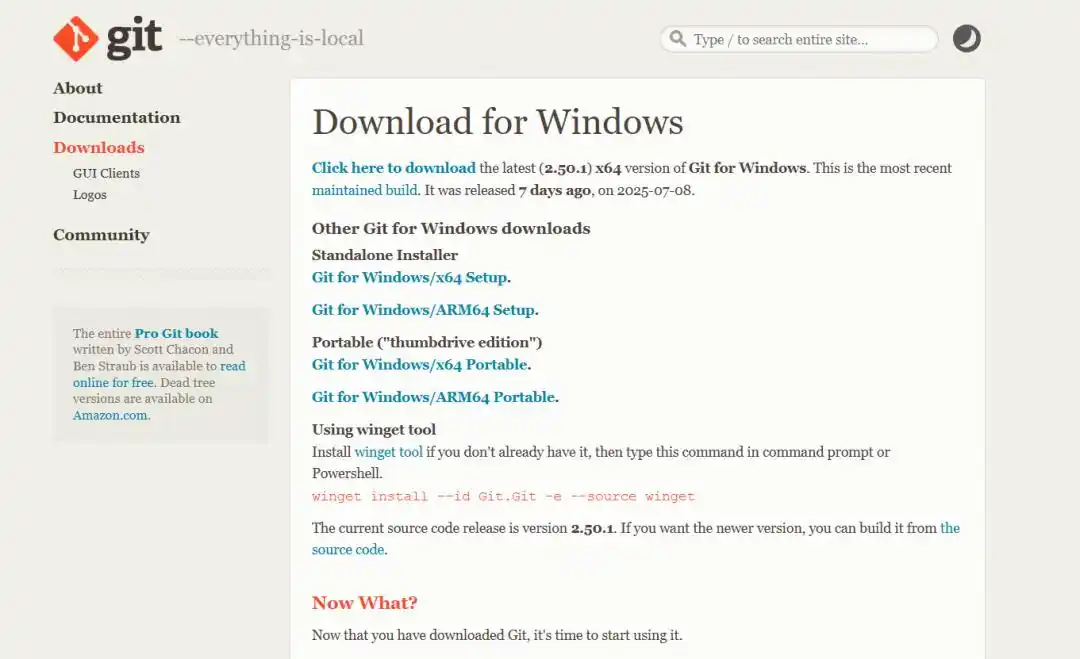Image resolution: width=1080 pixels, height=659 pixels.
Task: Toggle dark mode with moon icon
Action: (x=966, y=39)
